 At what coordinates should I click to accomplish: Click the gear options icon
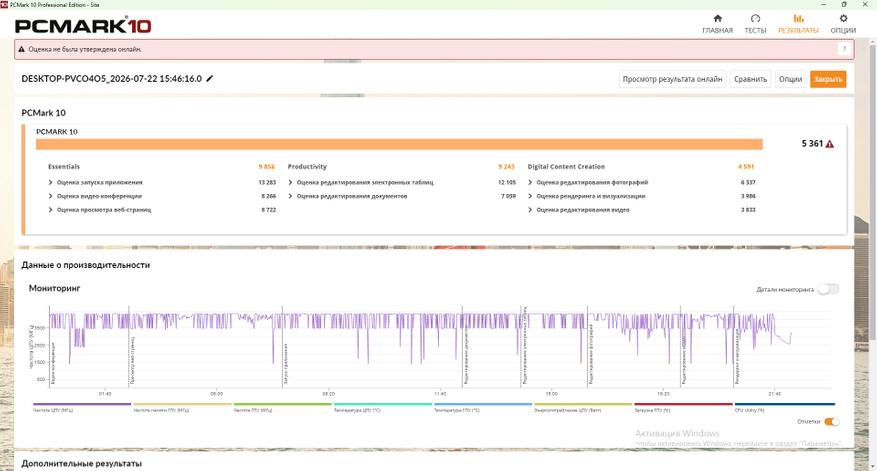[843, 18]
